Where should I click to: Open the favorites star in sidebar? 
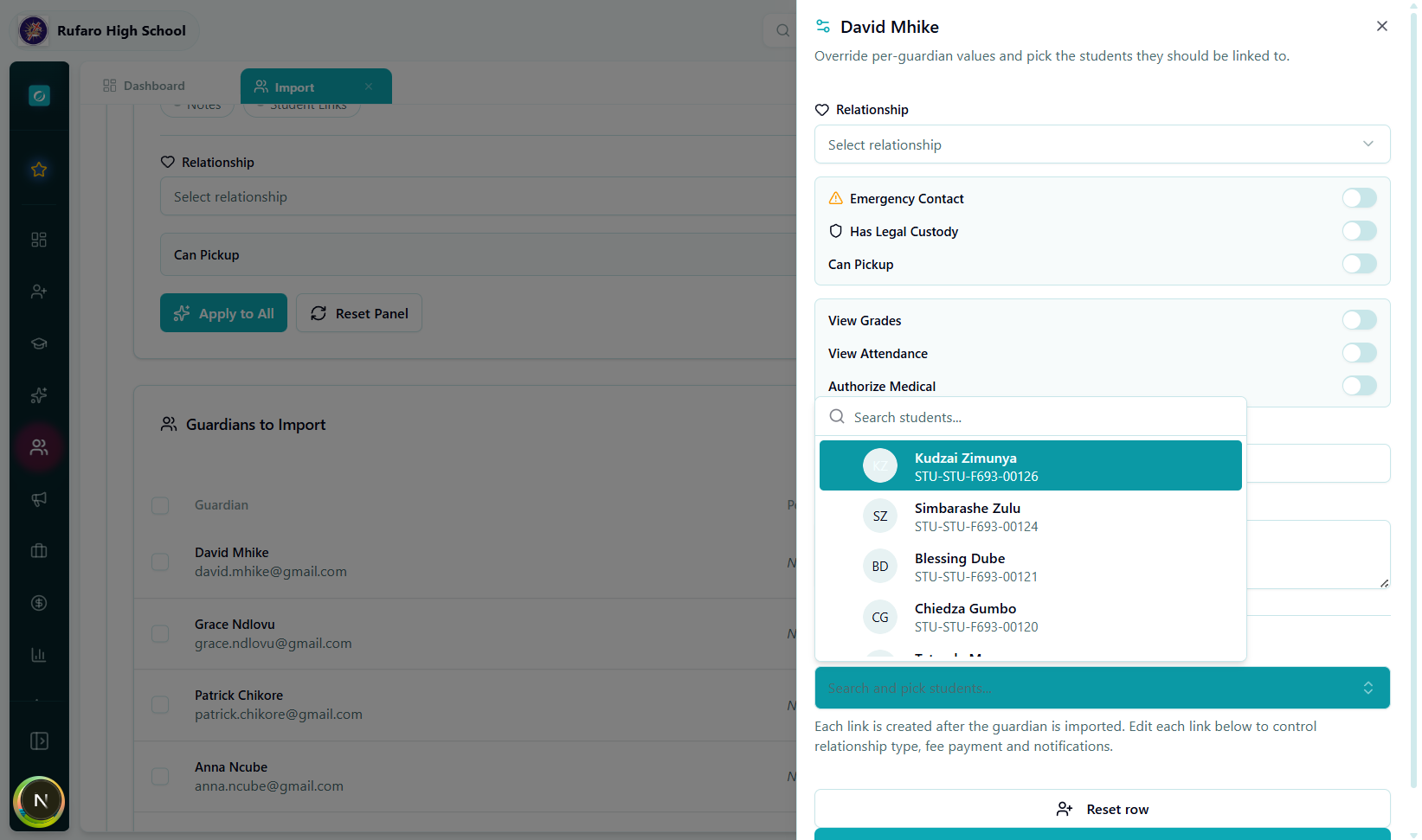39,170
